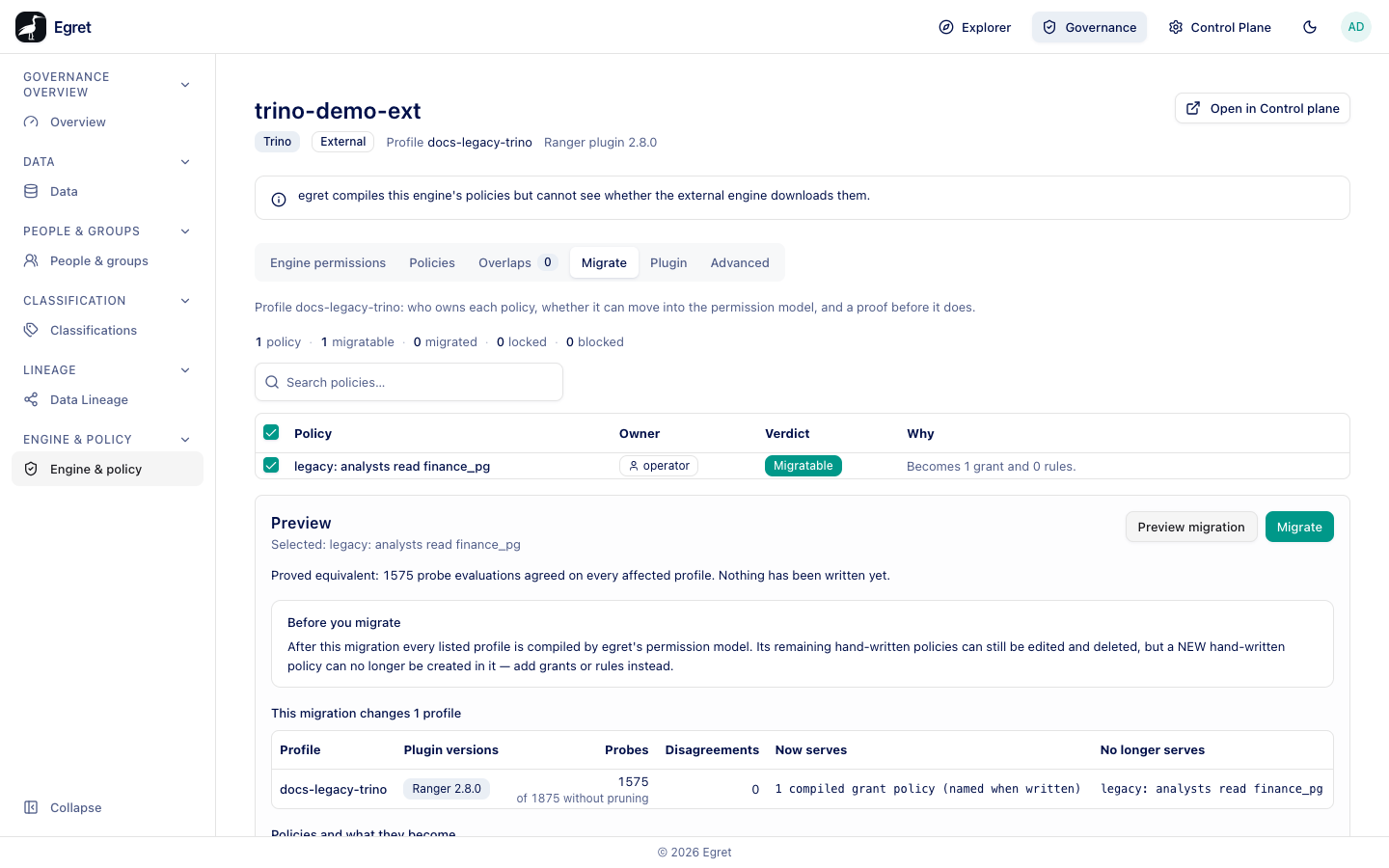Screen dimensions: 1389x868
Task: Switch to the Overlaps tab
Action: [518, 263]
